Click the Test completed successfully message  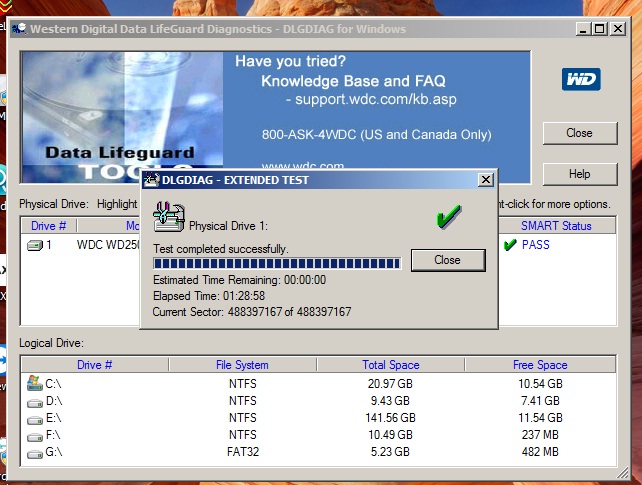click(x=221, y=249)
